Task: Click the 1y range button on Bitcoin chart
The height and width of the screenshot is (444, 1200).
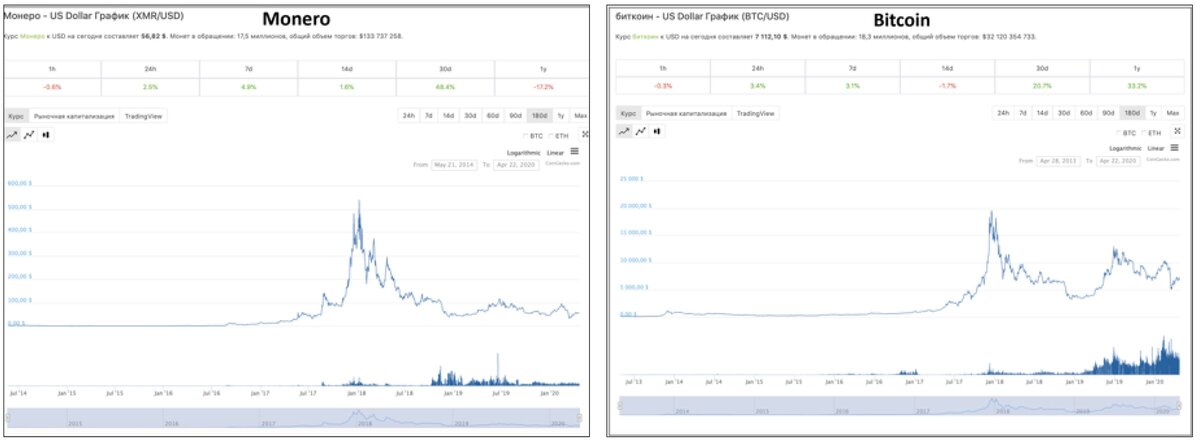Action: (x=1153, y=113)
